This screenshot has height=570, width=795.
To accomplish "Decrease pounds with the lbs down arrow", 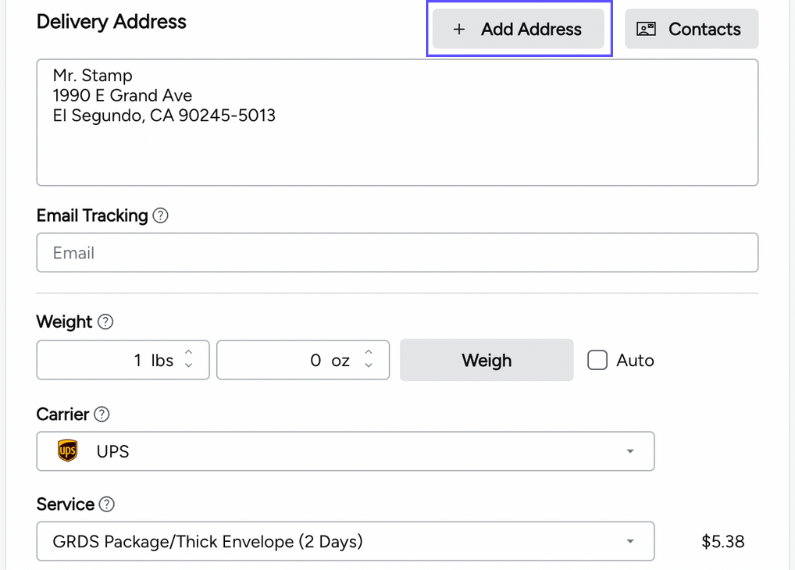I will point(190,366).
